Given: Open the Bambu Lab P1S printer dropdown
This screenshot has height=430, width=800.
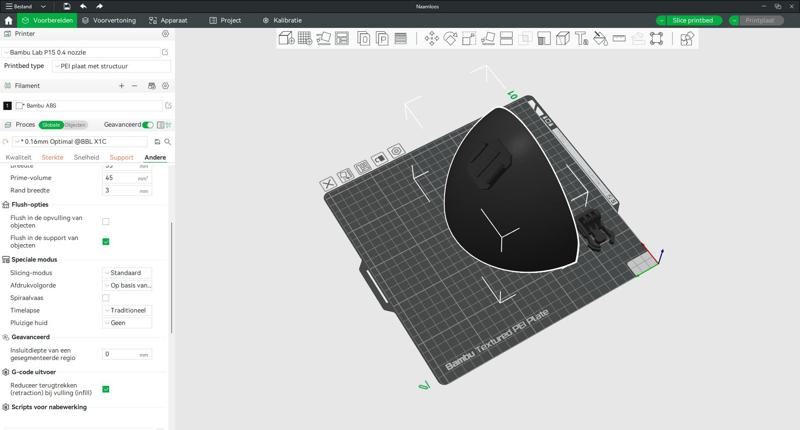Looking at the screenshot, I should tap(81, 52).
